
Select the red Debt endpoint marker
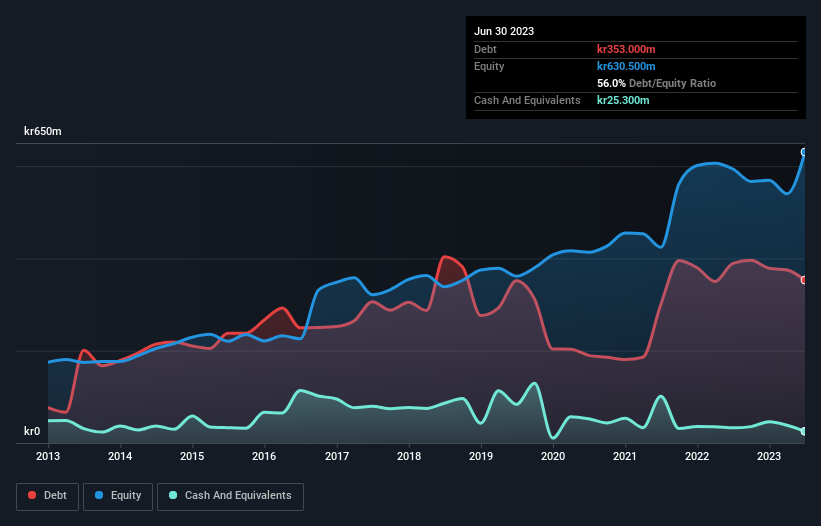click(x=804, y=281)
